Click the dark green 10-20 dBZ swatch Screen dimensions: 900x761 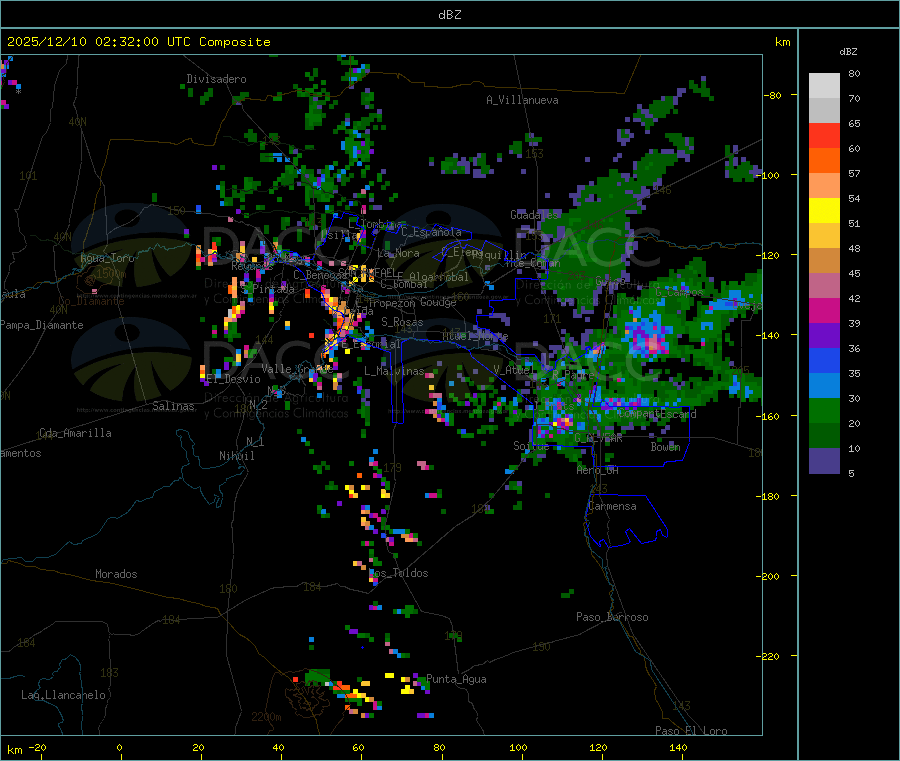coord(824,436)
